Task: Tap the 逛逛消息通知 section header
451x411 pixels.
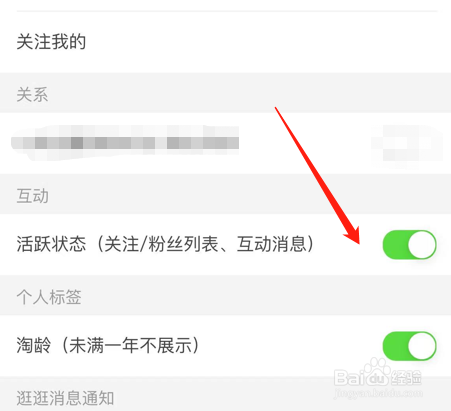Action: pos(65,398)
